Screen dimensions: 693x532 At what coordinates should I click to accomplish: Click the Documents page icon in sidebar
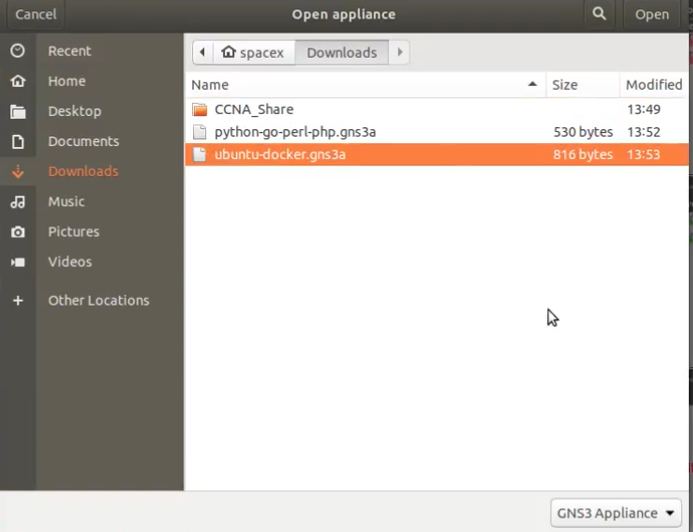pyautogui.click(x=18, y=142)
